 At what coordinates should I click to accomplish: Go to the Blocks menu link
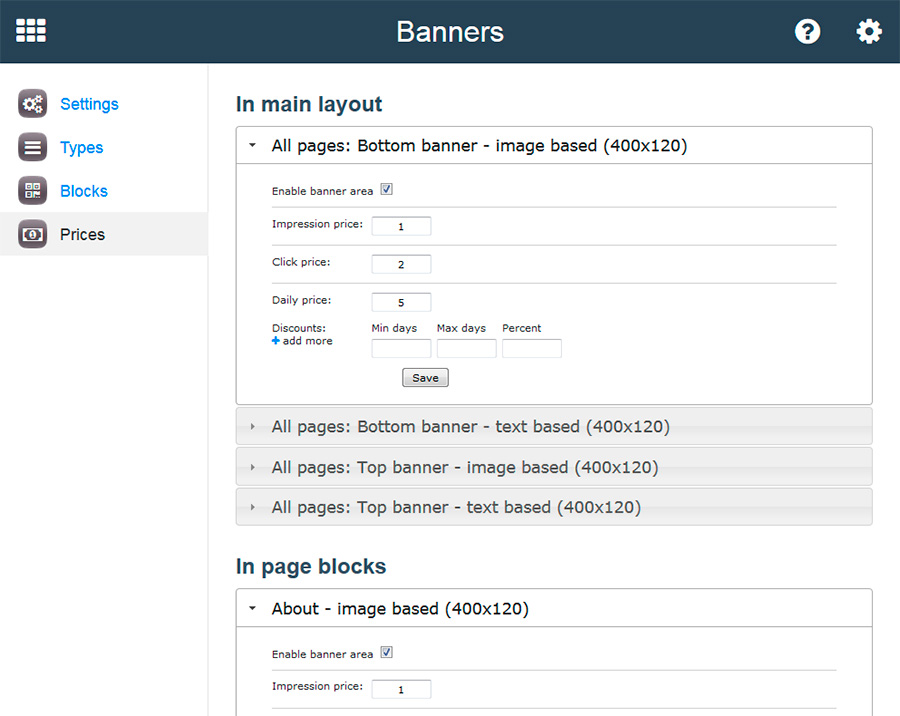(84, 191)
